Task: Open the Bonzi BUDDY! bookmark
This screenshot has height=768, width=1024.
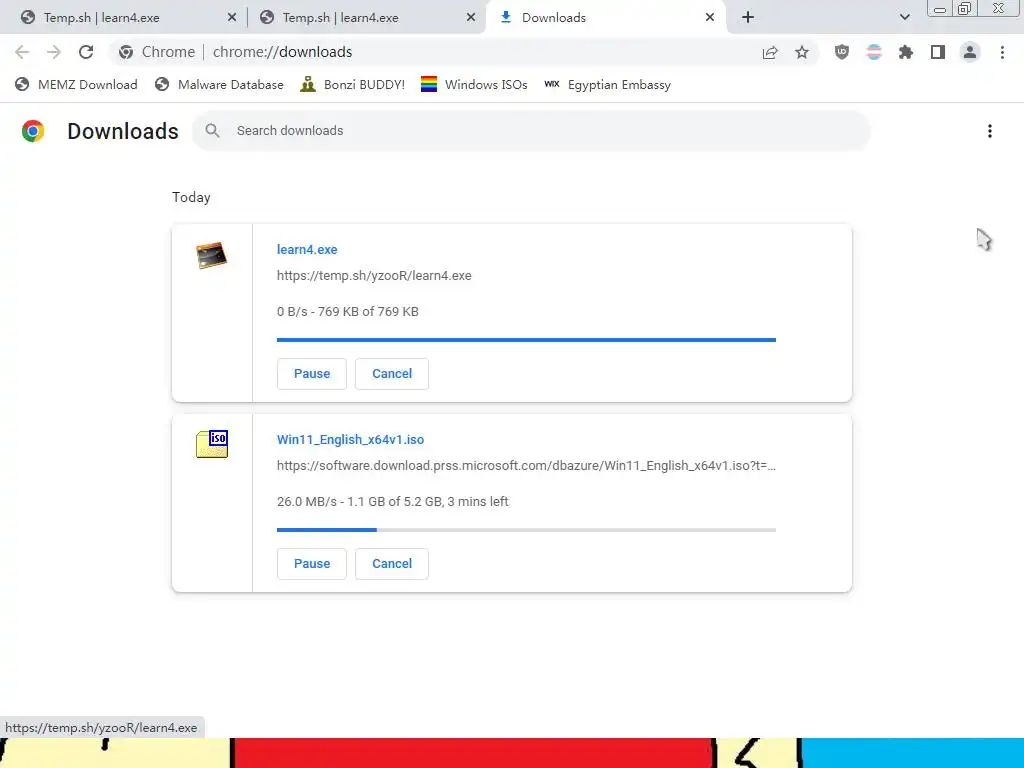Action: tap(353, 85)
